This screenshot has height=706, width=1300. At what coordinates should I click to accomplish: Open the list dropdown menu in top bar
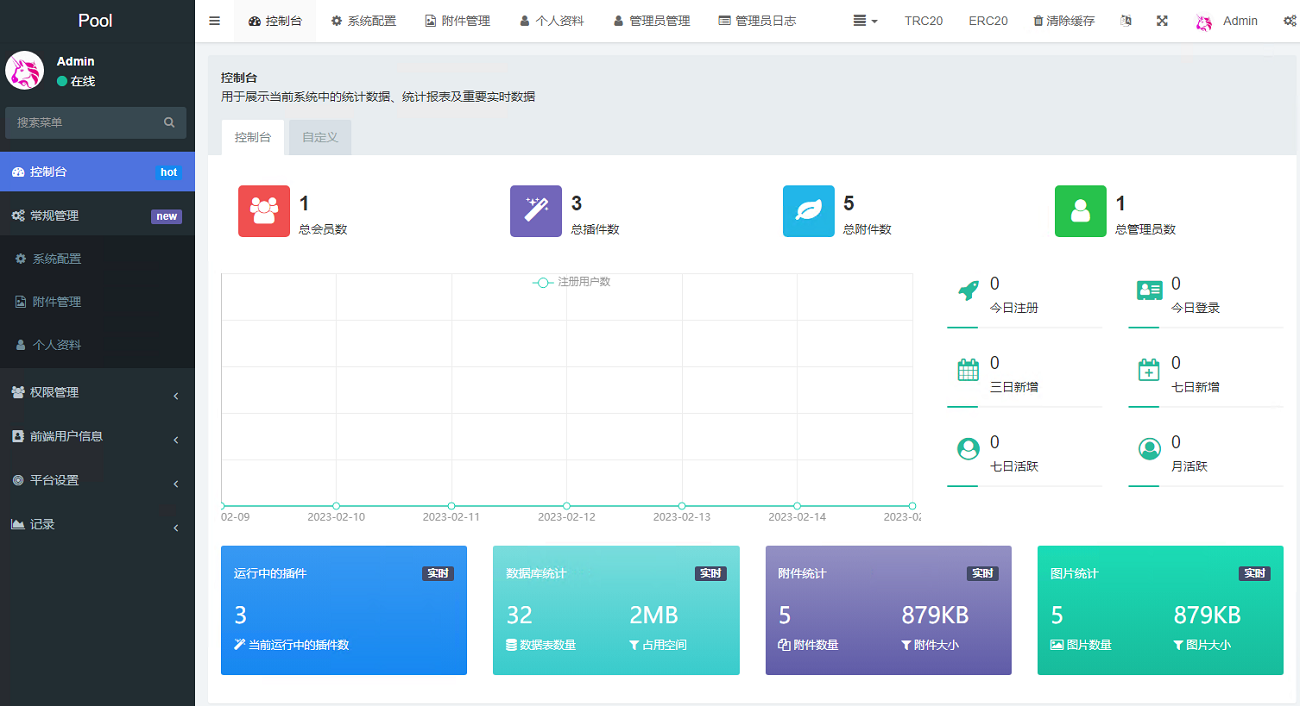(x=865, y=21)
